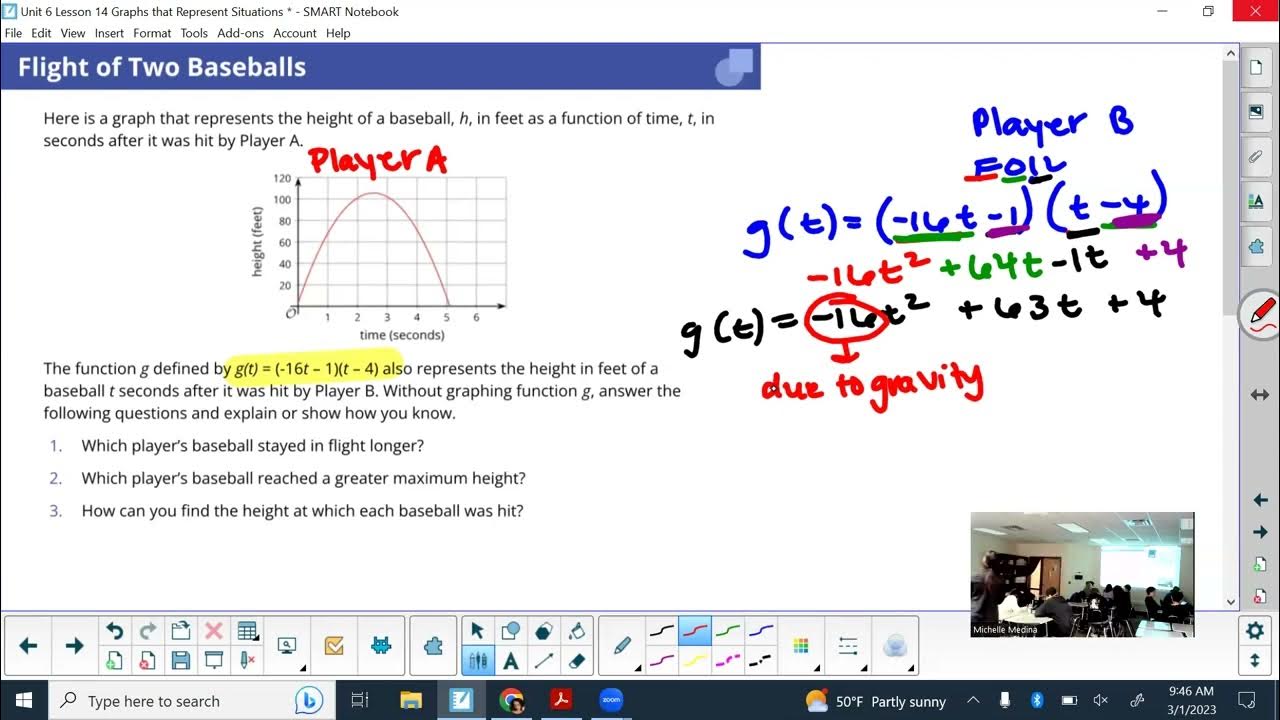The width and height of the screenshot is (1280, 720).
Task: Open the response assessment checkmark tool
Action: [x=334, y=646]
